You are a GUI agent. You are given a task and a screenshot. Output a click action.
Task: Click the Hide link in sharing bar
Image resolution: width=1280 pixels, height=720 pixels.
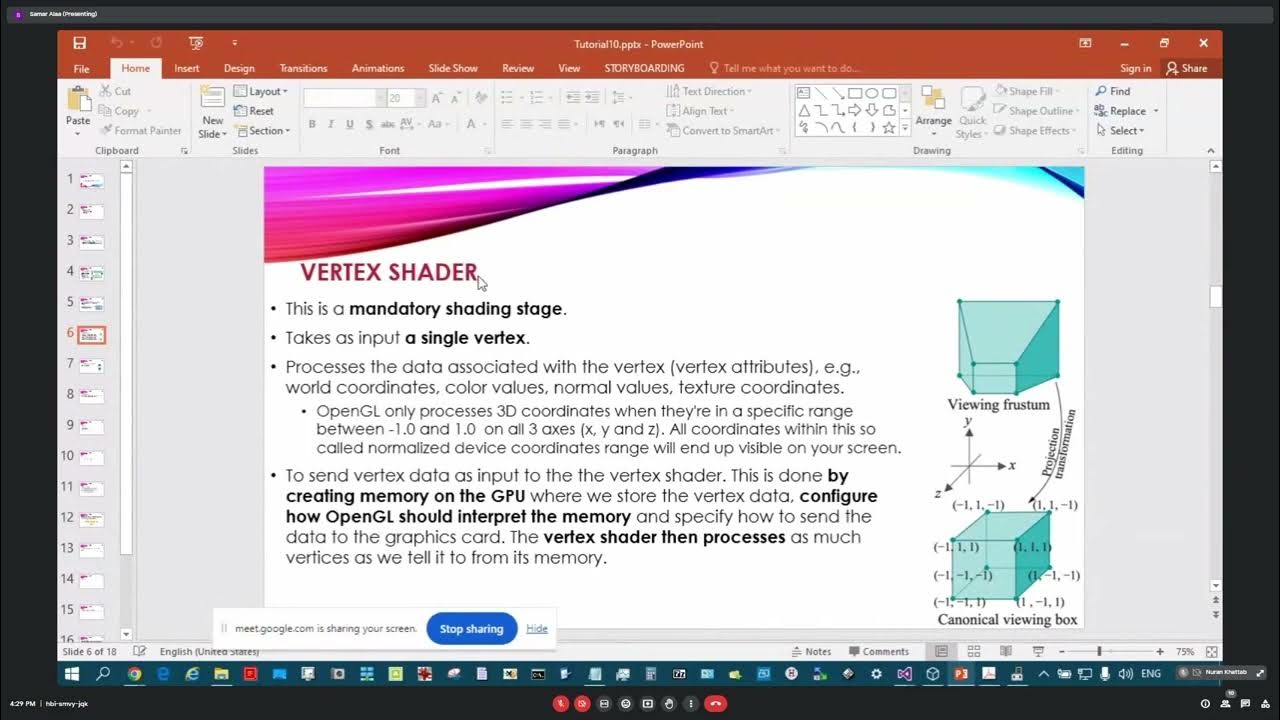click(537, 629)
